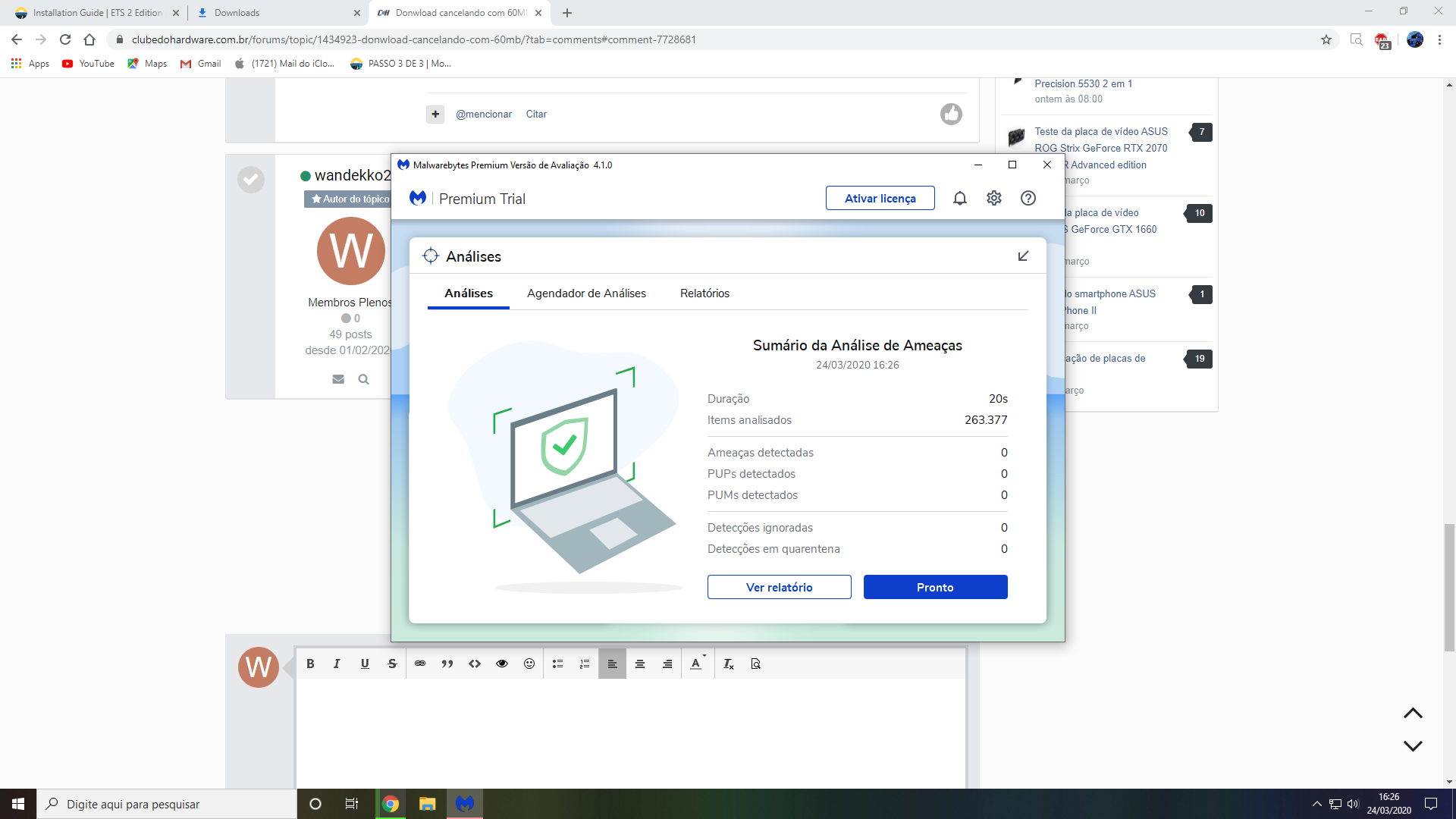Open text color picker in editor
Image resolution: width=1456 pixels, height=819 pixels.
point(698,664)
